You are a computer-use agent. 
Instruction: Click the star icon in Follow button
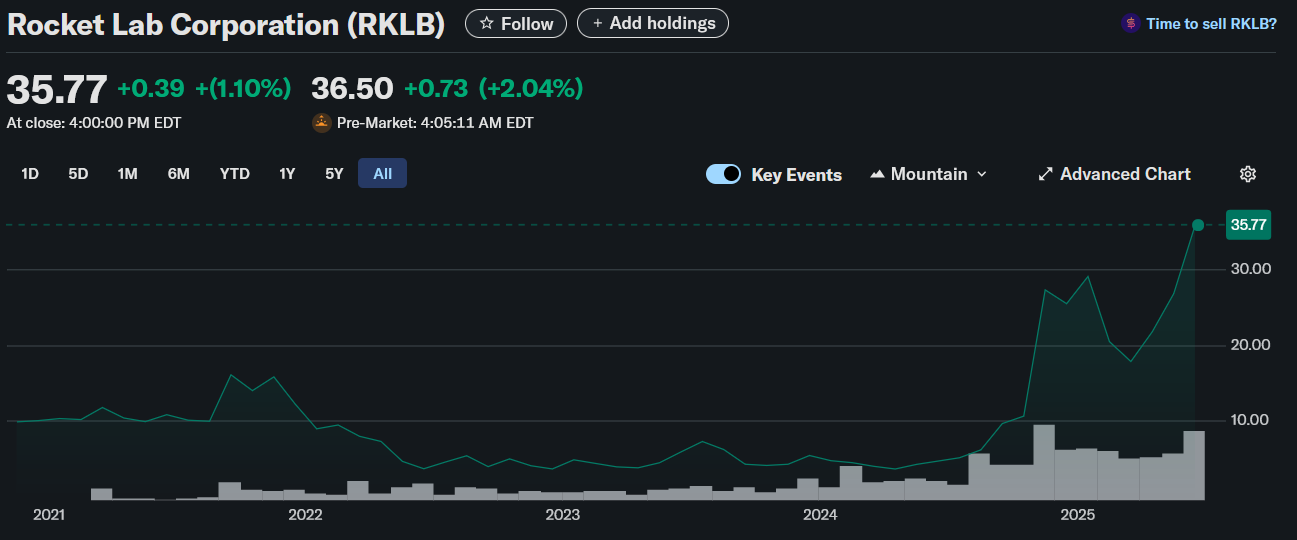point(487,23)
